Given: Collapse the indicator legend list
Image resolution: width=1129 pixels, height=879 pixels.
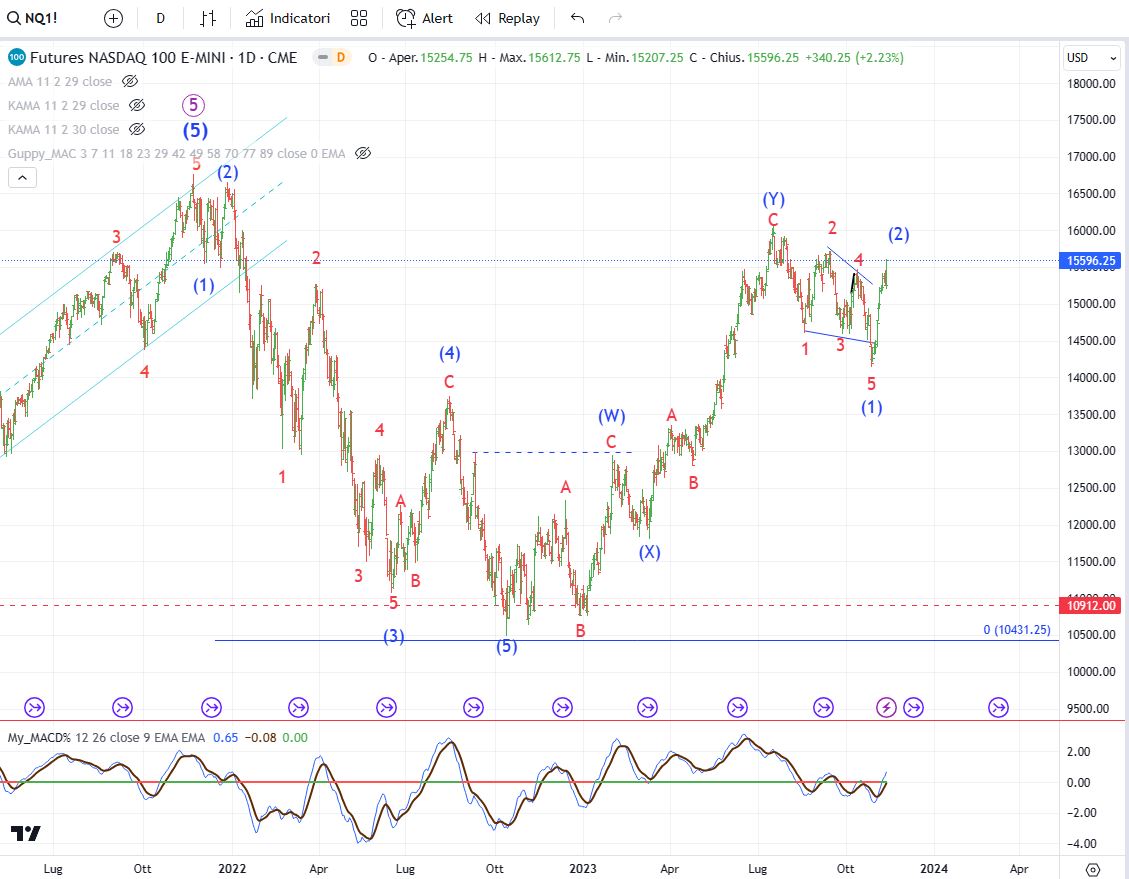Looking at the screenshot, I should pos(22,178).
